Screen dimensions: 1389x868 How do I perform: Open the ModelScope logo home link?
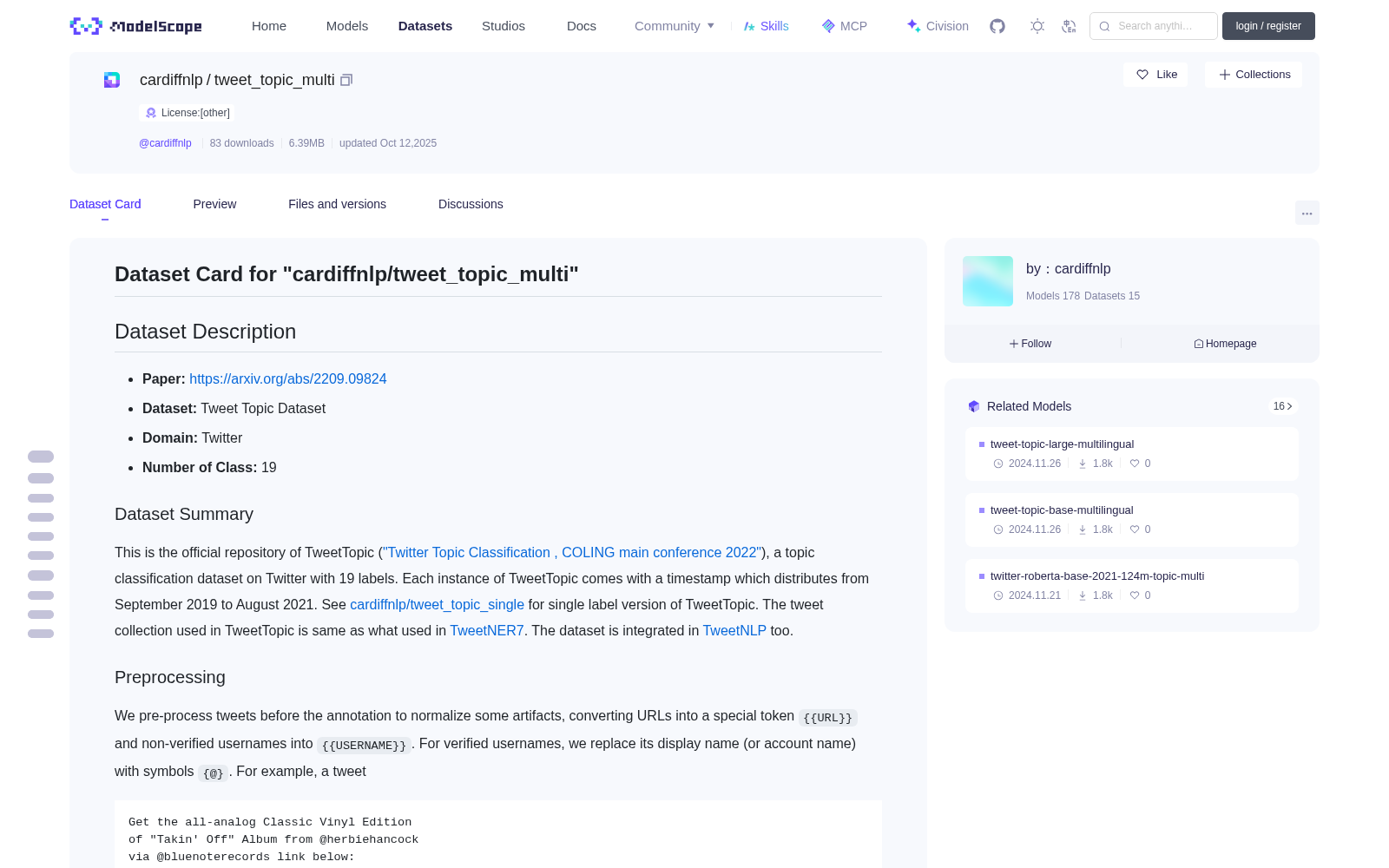pyautogui.click(x=136, y=26)
